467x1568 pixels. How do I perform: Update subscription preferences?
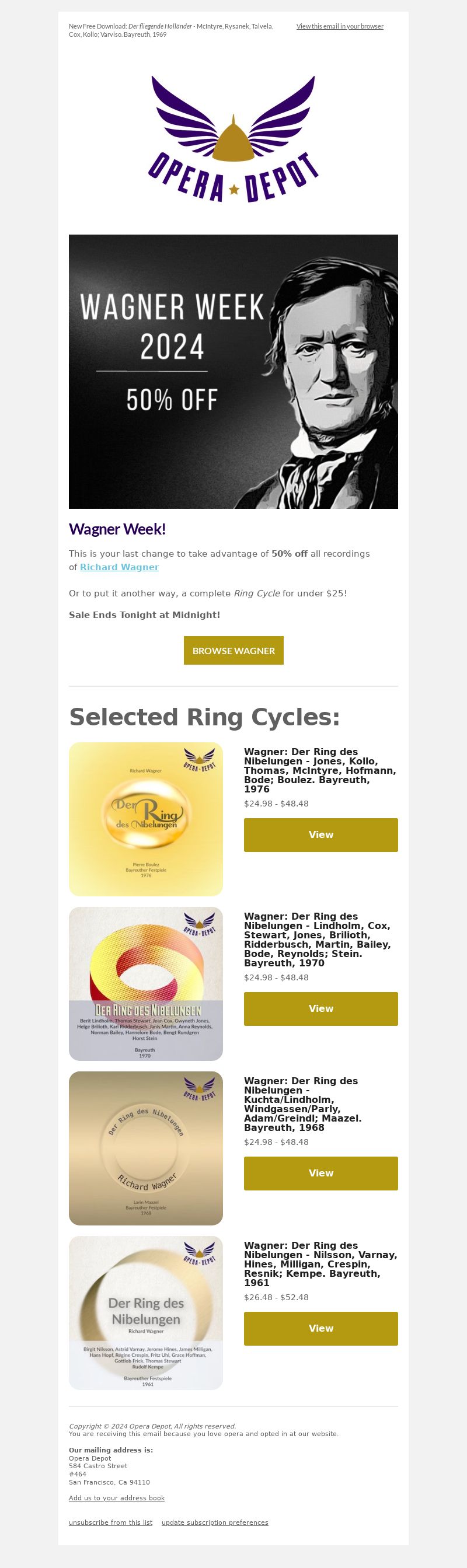215,1522
